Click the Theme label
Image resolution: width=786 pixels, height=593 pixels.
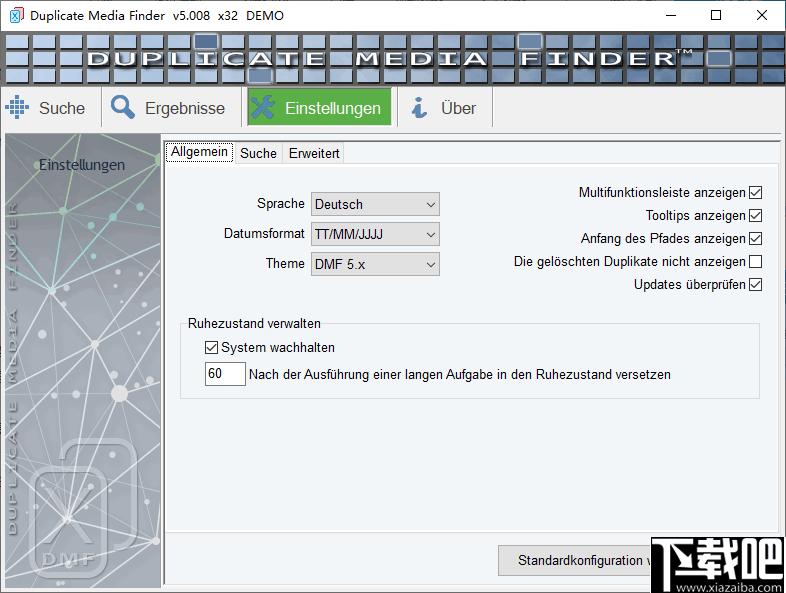click(285, 264)
